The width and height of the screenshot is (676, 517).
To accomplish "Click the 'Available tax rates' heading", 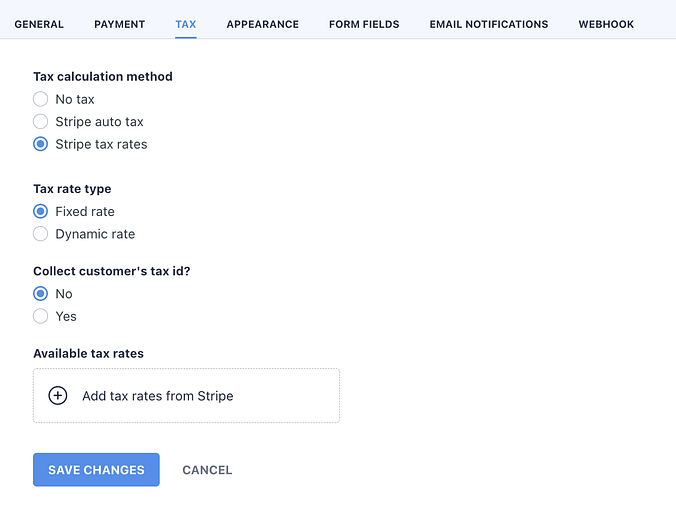I will click(x=88, y=354).
